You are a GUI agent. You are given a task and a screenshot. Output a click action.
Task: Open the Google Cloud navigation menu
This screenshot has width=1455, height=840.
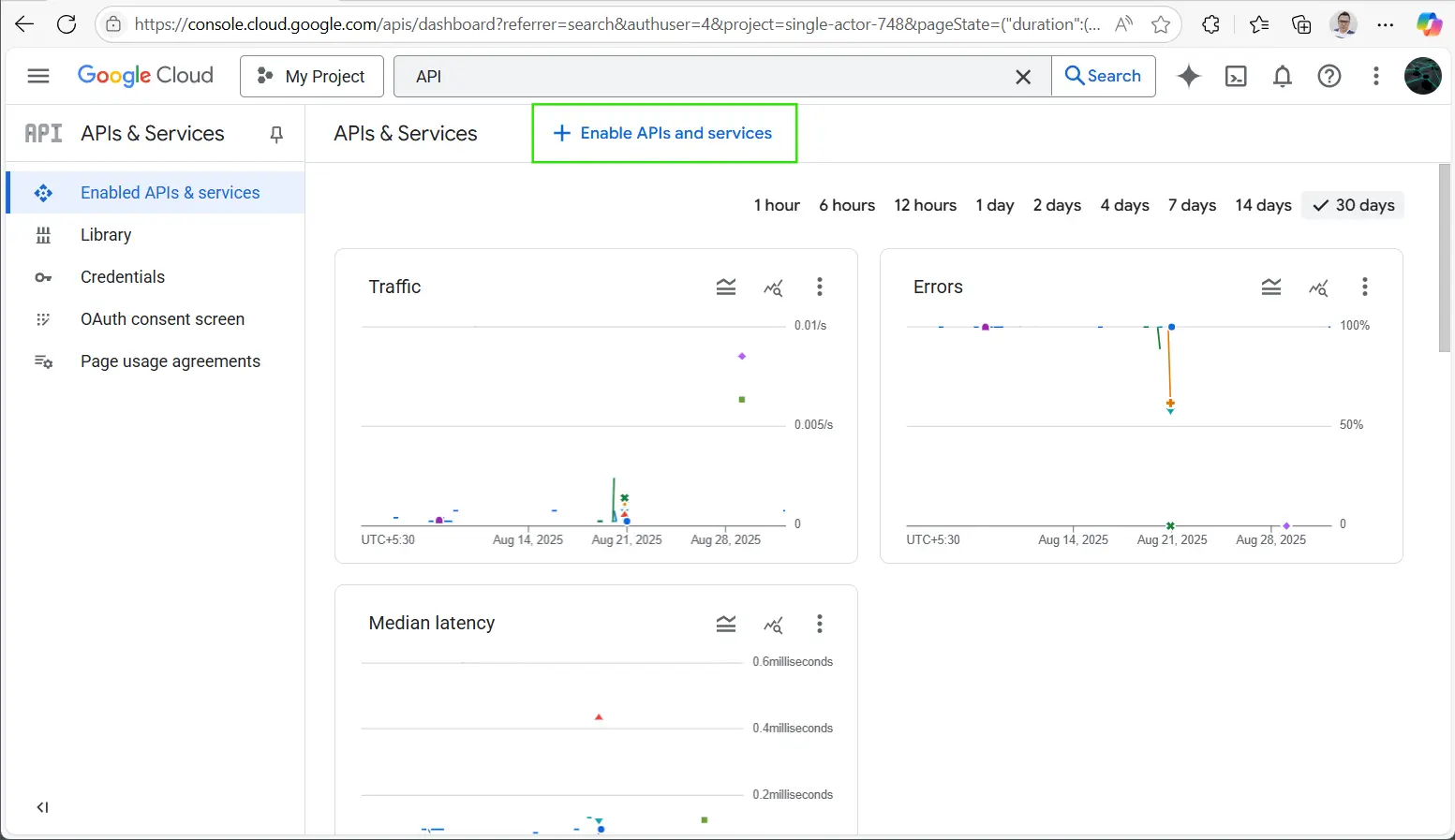coord(38,76)
